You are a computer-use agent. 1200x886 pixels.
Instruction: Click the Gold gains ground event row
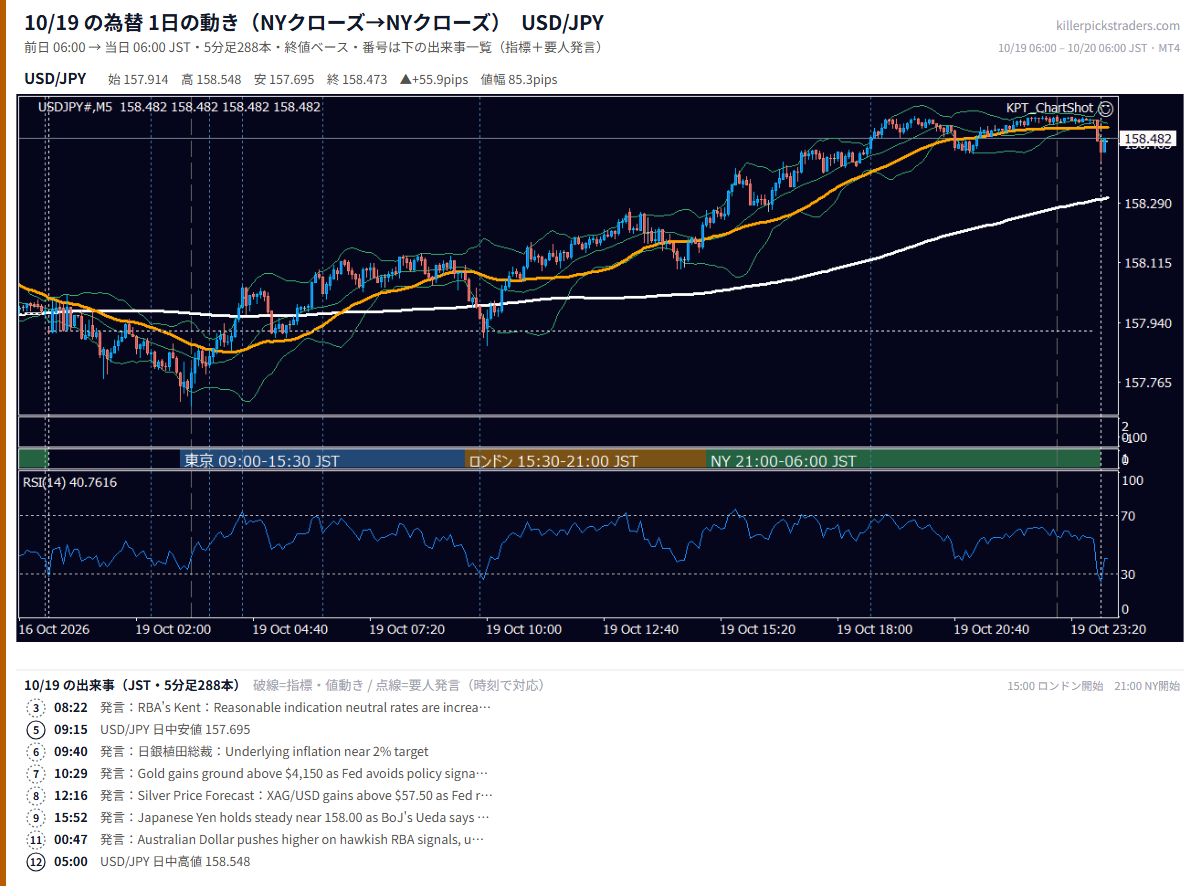294,774
